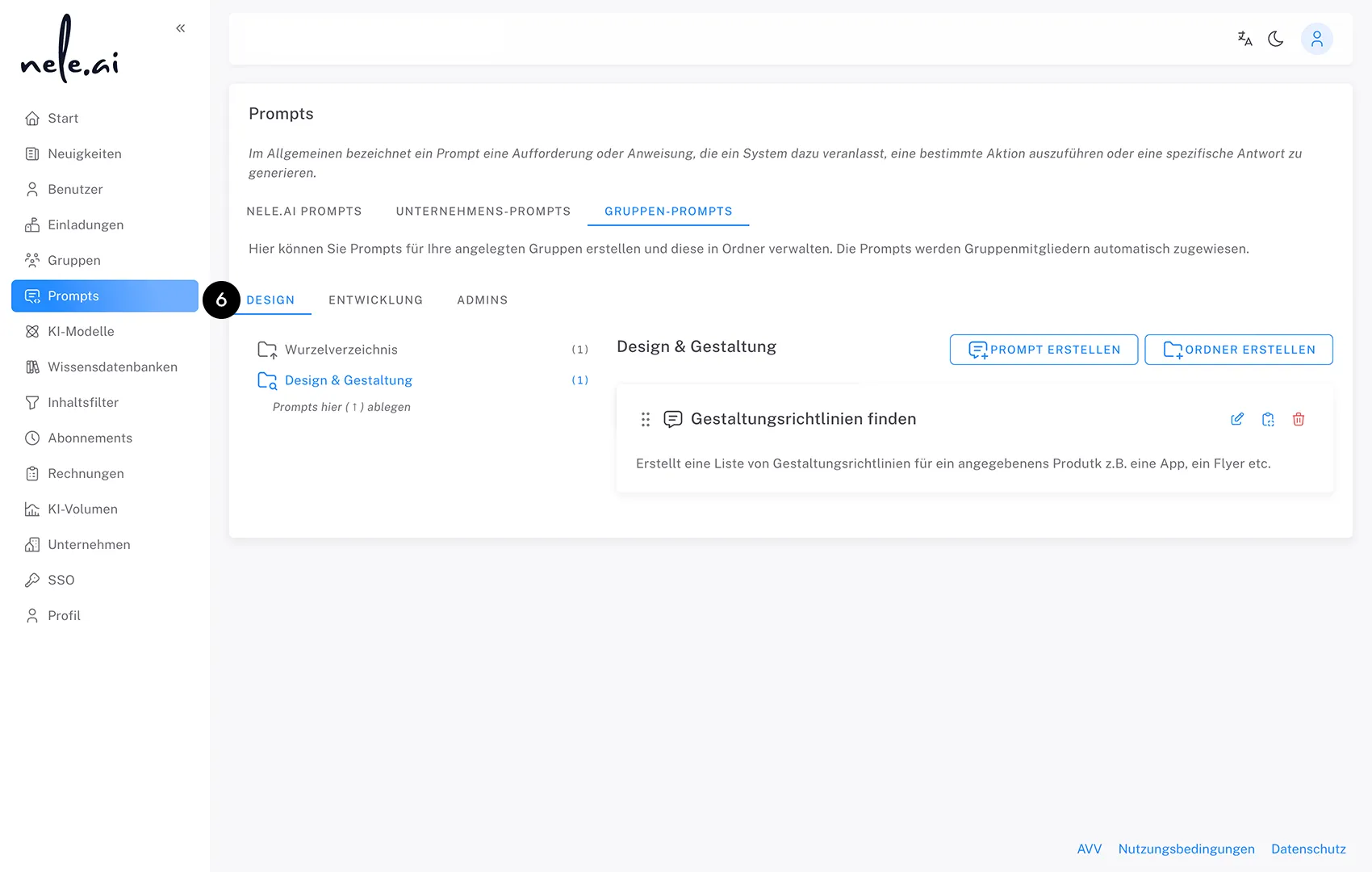Open KI-Modelle in the sidebar
Screen dimensions: 1372x872
[79, 331]
